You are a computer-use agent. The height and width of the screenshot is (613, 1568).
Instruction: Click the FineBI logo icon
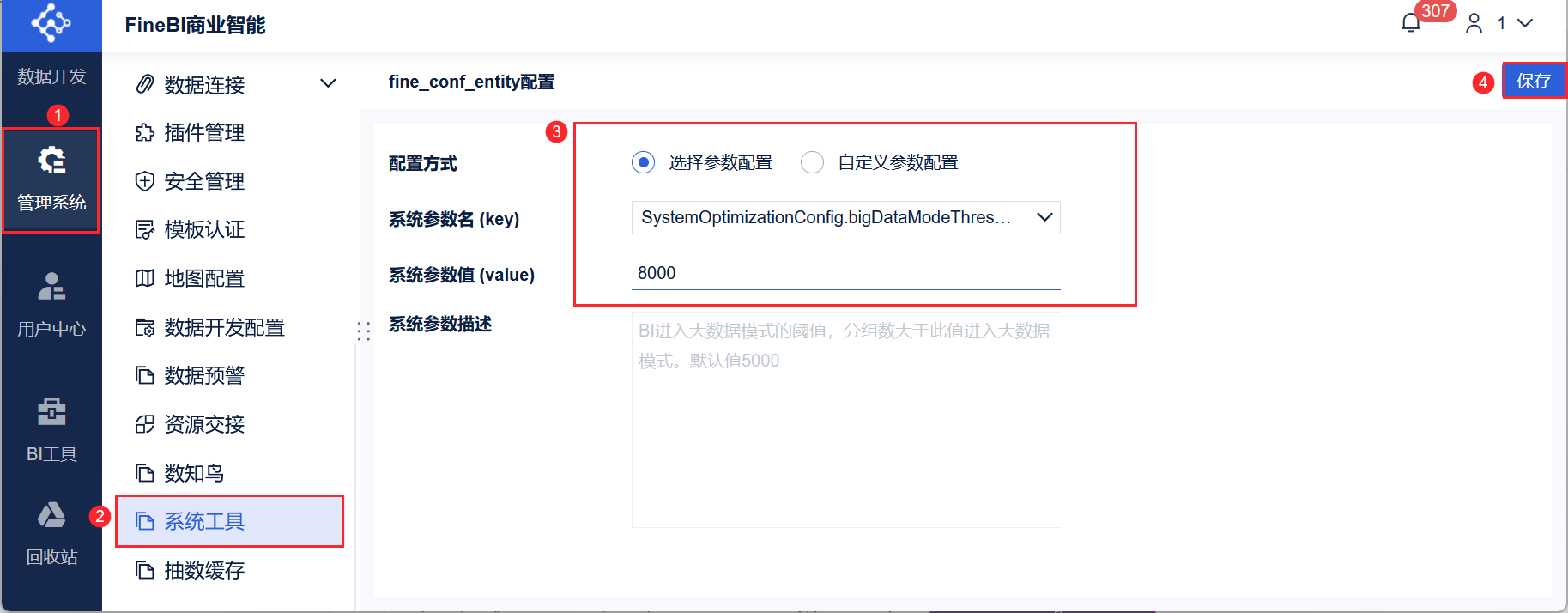51,23
